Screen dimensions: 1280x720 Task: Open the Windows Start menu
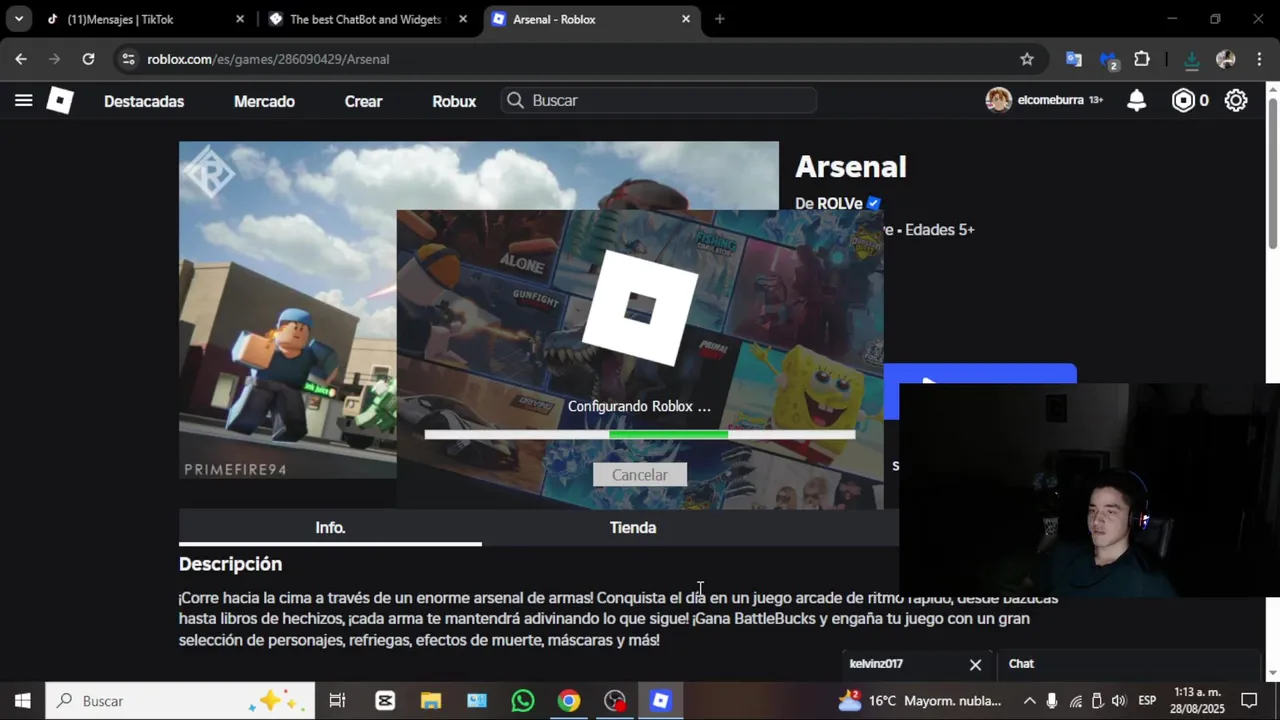pyautogui.click(x=22, y=701)
